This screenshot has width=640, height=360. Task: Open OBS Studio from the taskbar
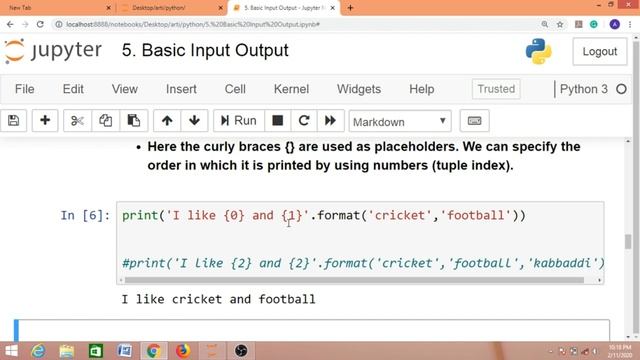[241, 351]
